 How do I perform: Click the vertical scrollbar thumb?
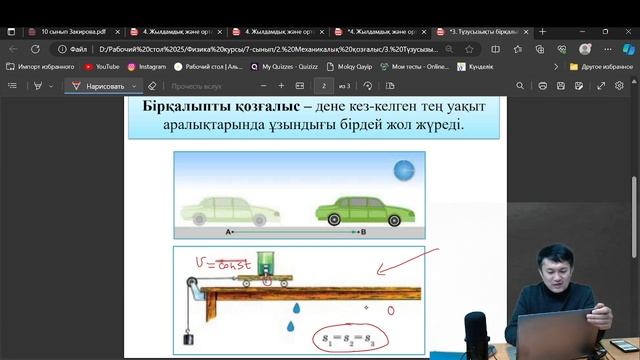pos(634,217)
